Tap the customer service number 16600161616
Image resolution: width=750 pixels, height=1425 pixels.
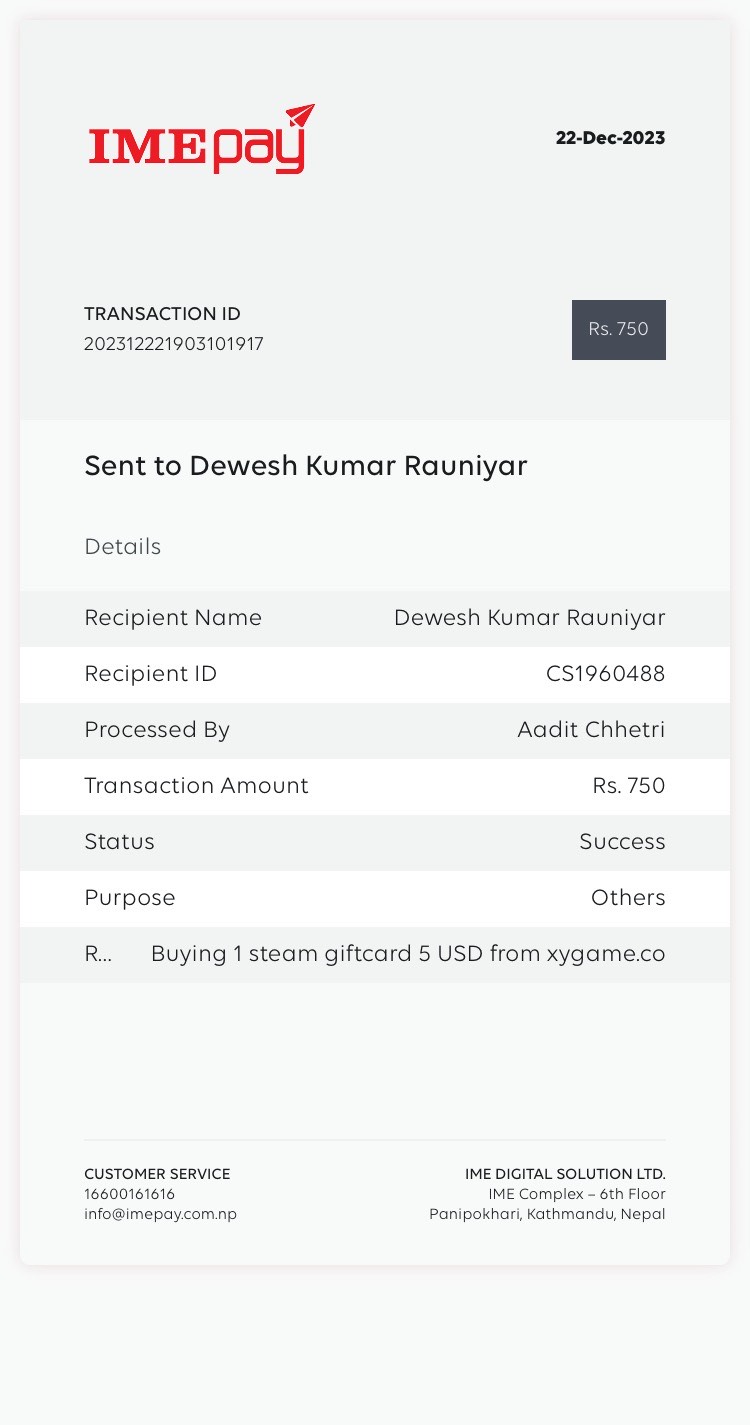click(x=130, y=1194)
